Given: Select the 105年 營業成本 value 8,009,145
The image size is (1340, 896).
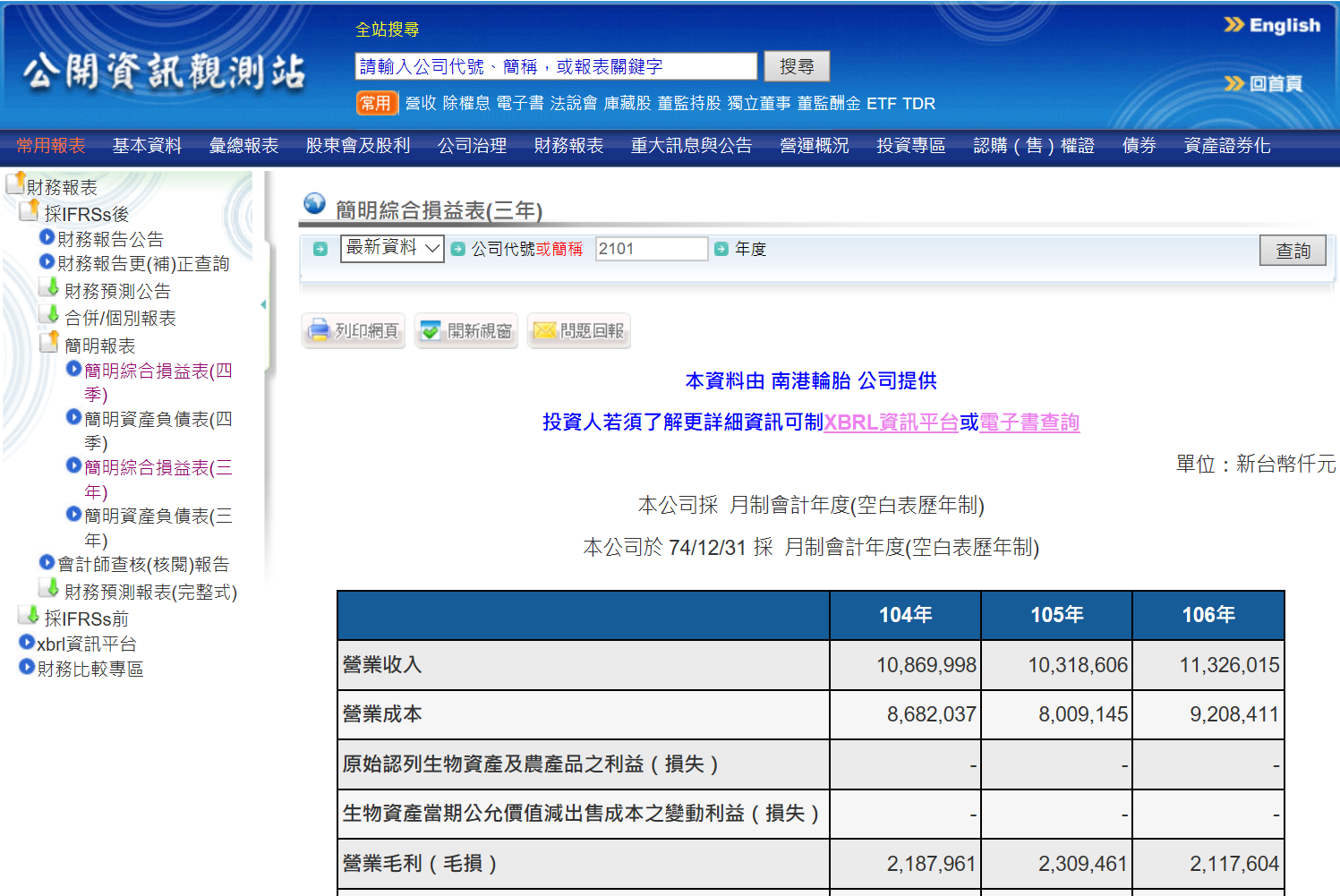Looking at the screenshot, I should point(1083,714).
